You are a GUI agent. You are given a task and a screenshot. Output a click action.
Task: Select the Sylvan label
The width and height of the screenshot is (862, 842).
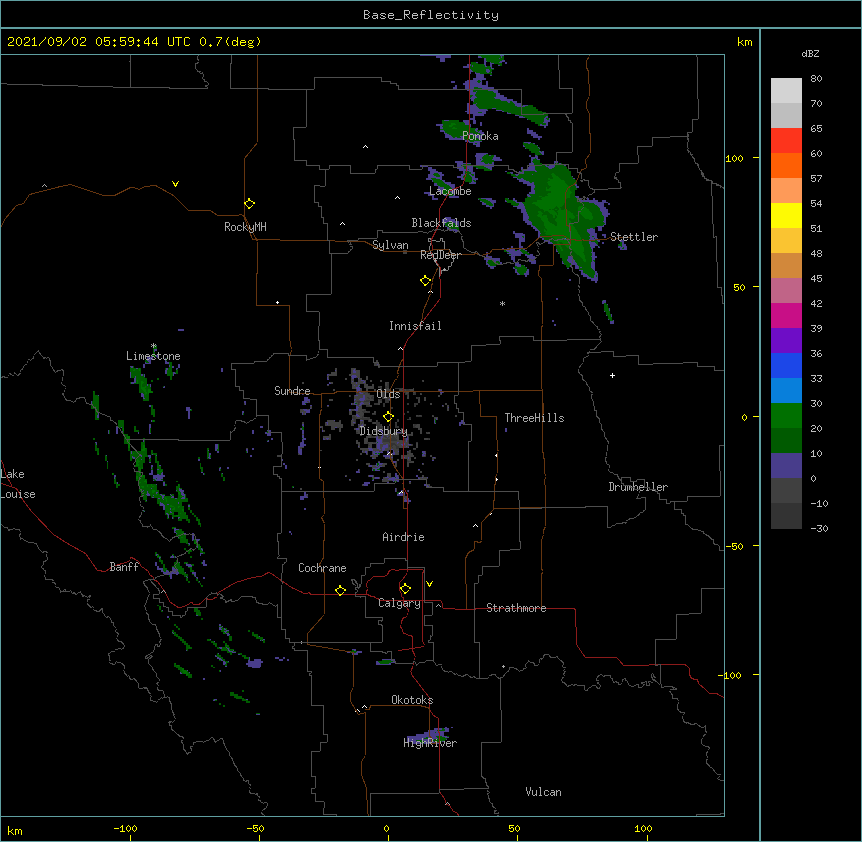click(x=390, y=245)
